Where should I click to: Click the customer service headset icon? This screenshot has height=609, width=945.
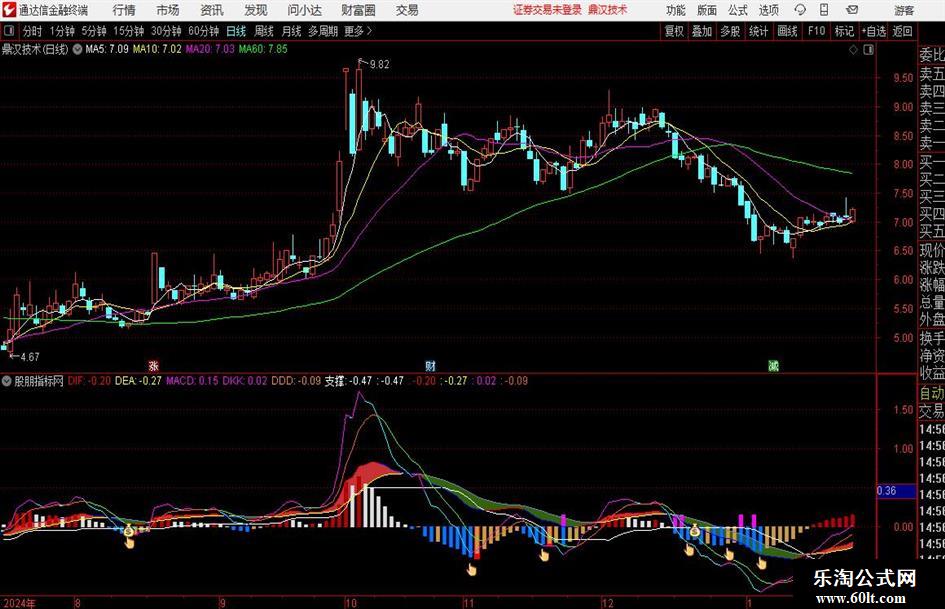pos(800,10)
